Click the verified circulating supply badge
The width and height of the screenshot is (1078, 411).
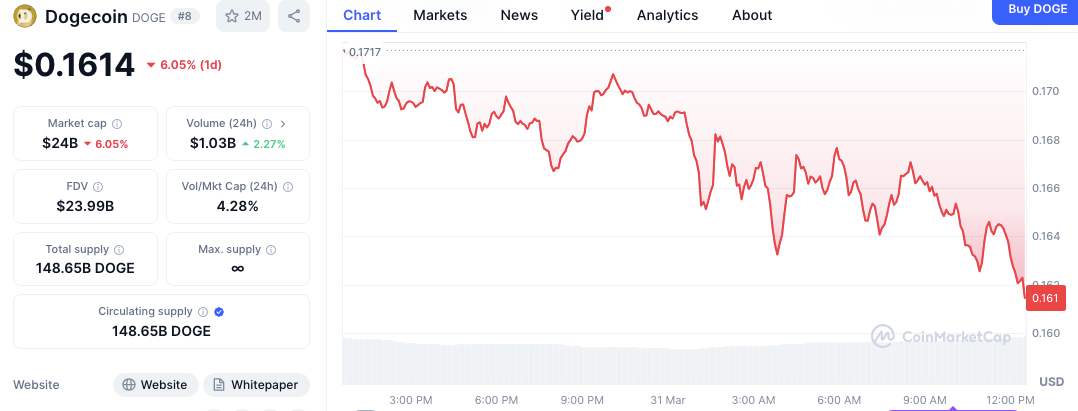[219, 312]
